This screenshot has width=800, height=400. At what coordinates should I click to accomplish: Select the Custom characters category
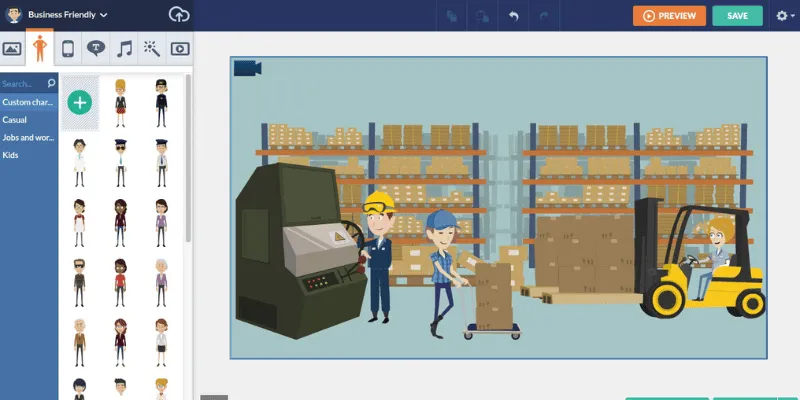(29, 102)
